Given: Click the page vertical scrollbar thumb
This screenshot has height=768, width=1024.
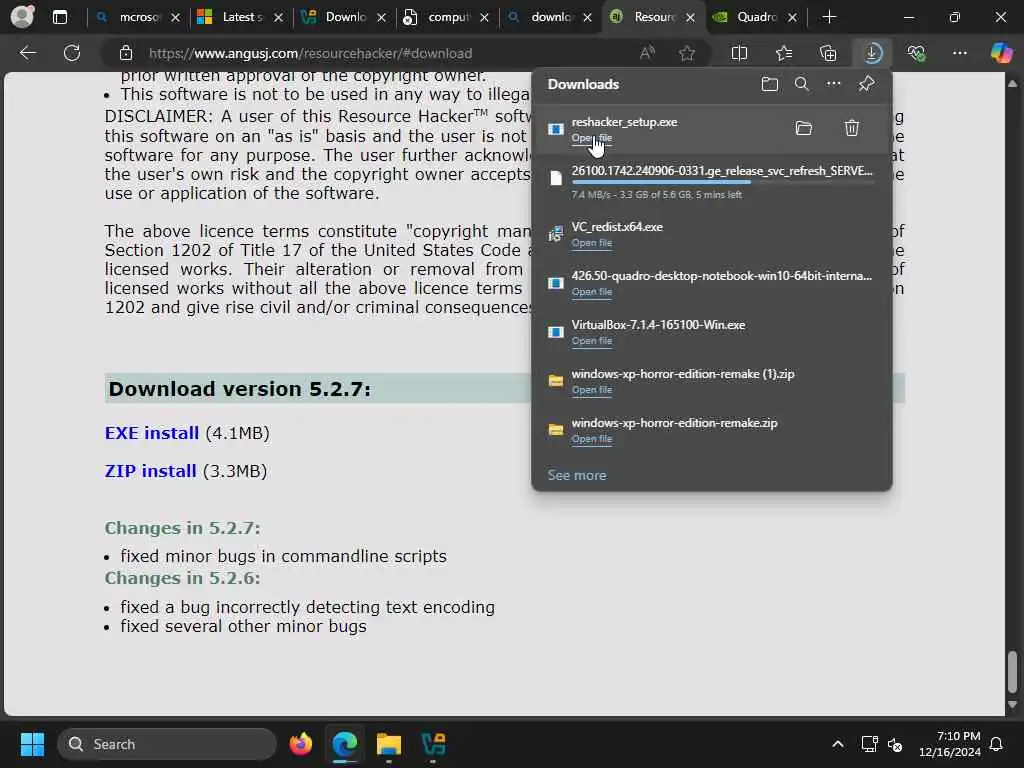Looking at the screenshot, I should pyautogui.click(x=1012, y=672).
